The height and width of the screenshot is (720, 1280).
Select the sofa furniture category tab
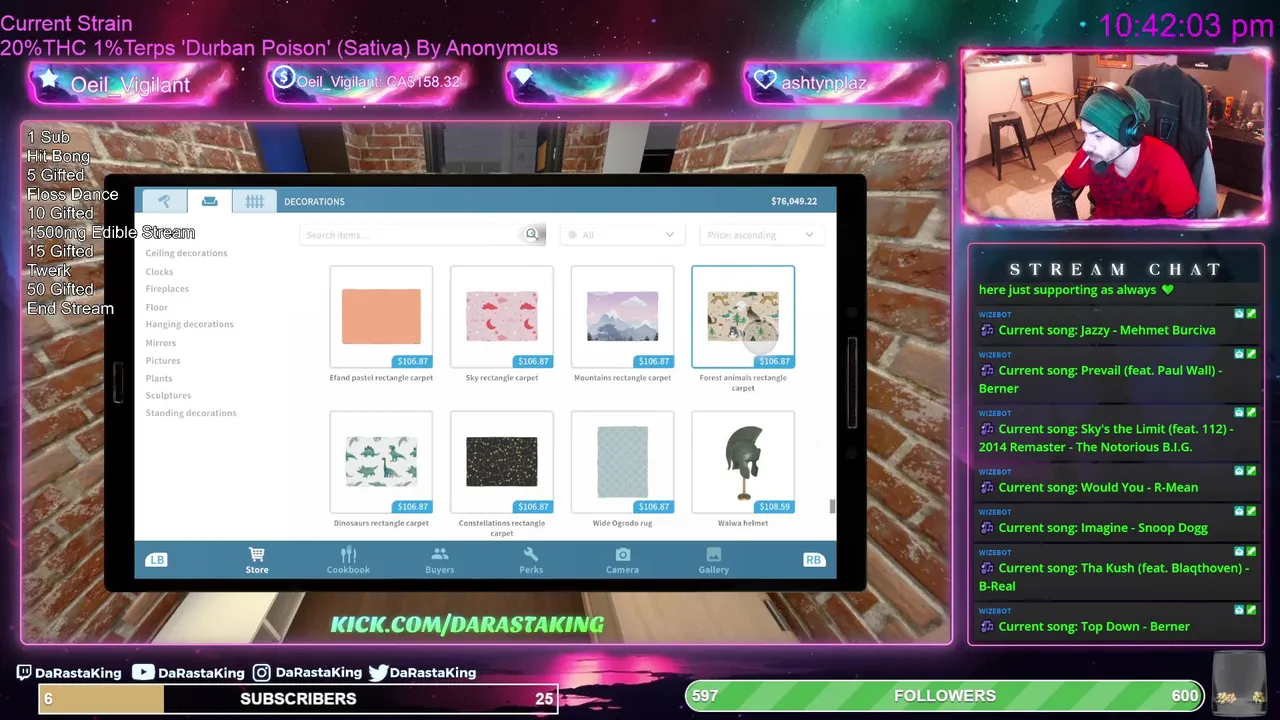[x=209, y=201]
